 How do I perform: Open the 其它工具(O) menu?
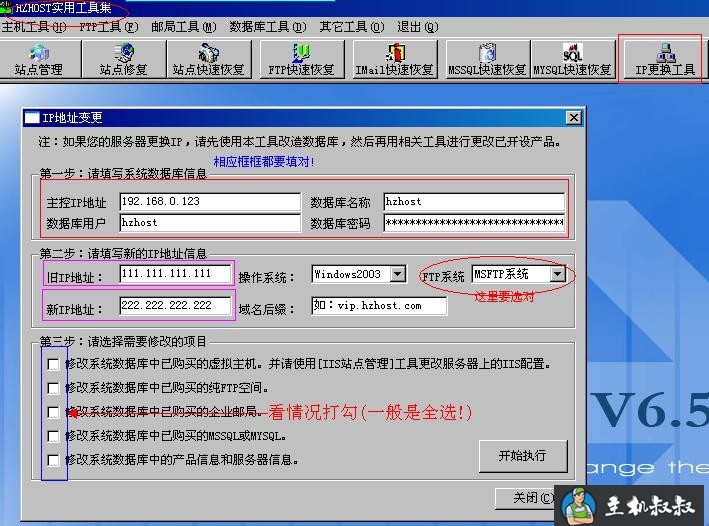(352, 27)
